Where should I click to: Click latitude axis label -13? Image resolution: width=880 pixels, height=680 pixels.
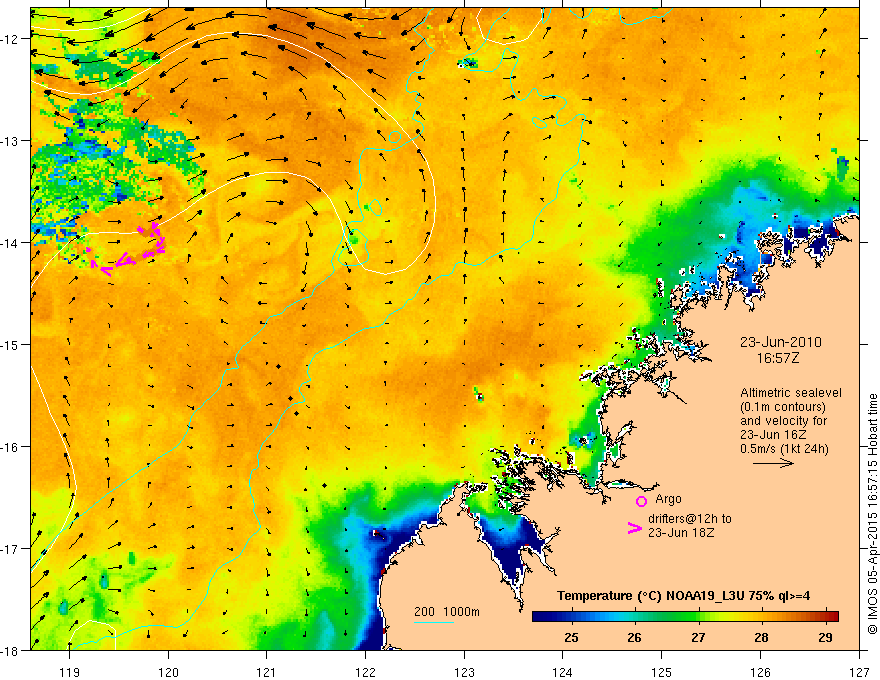[x=10, y=141]
